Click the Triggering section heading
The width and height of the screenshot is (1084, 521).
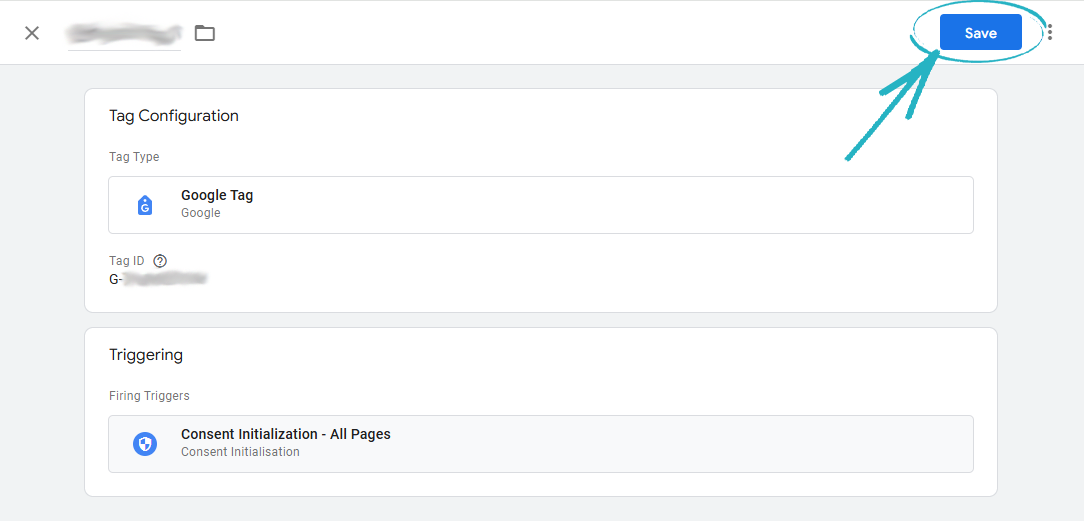click(x=146, y=355)
